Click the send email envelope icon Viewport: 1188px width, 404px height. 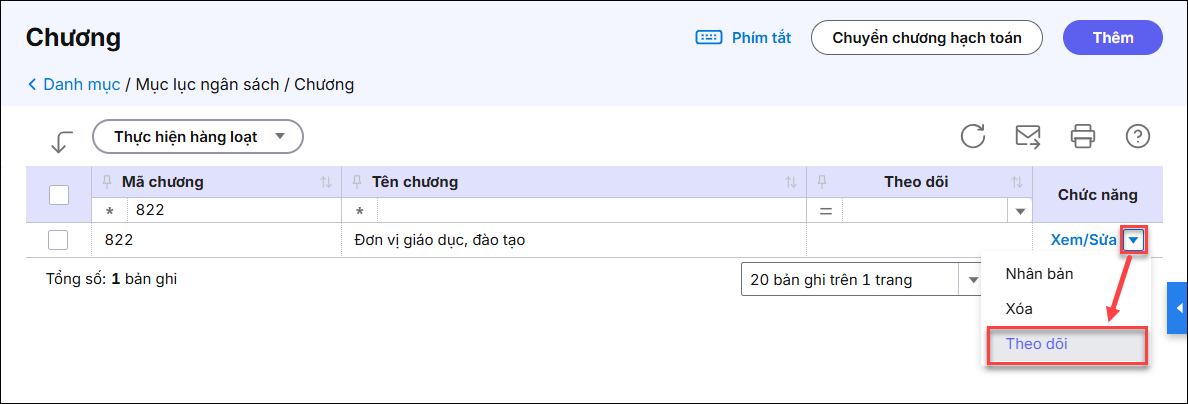point(1028,136)
